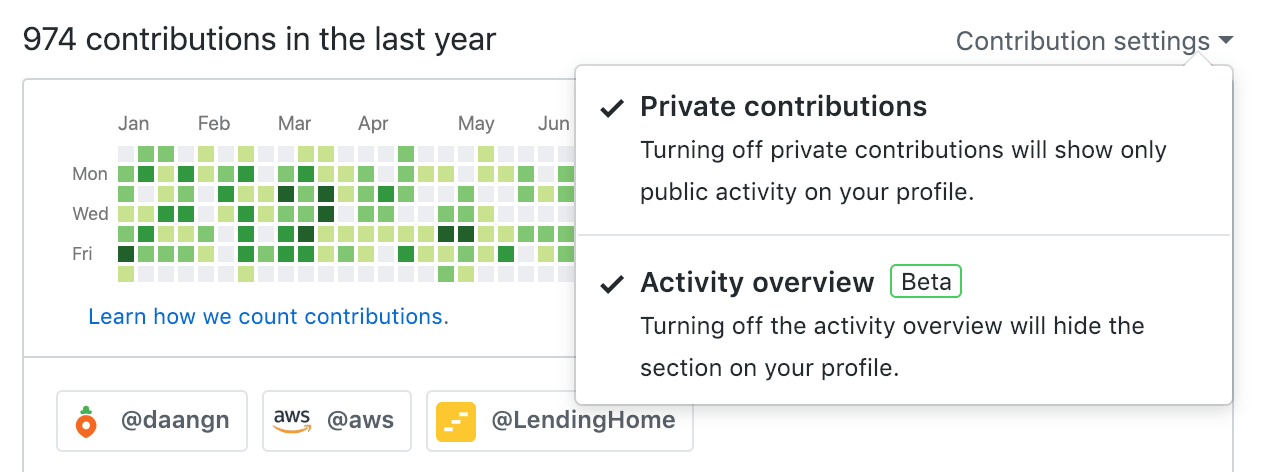Select the activity overview description text

click(x=892, y=347)
